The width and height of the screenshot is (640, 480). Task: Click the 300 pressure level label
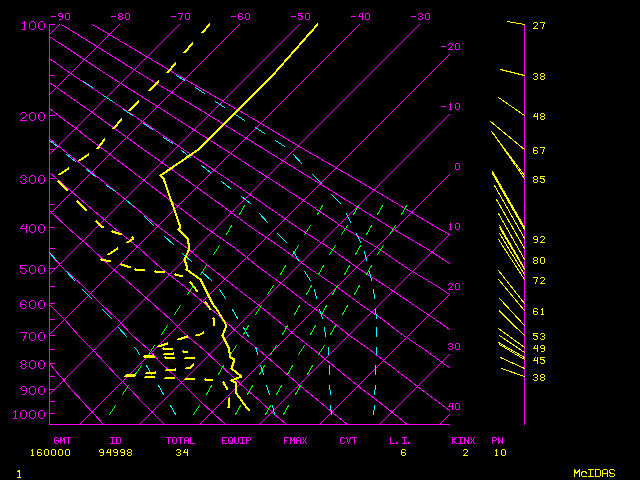coord(34,180)
